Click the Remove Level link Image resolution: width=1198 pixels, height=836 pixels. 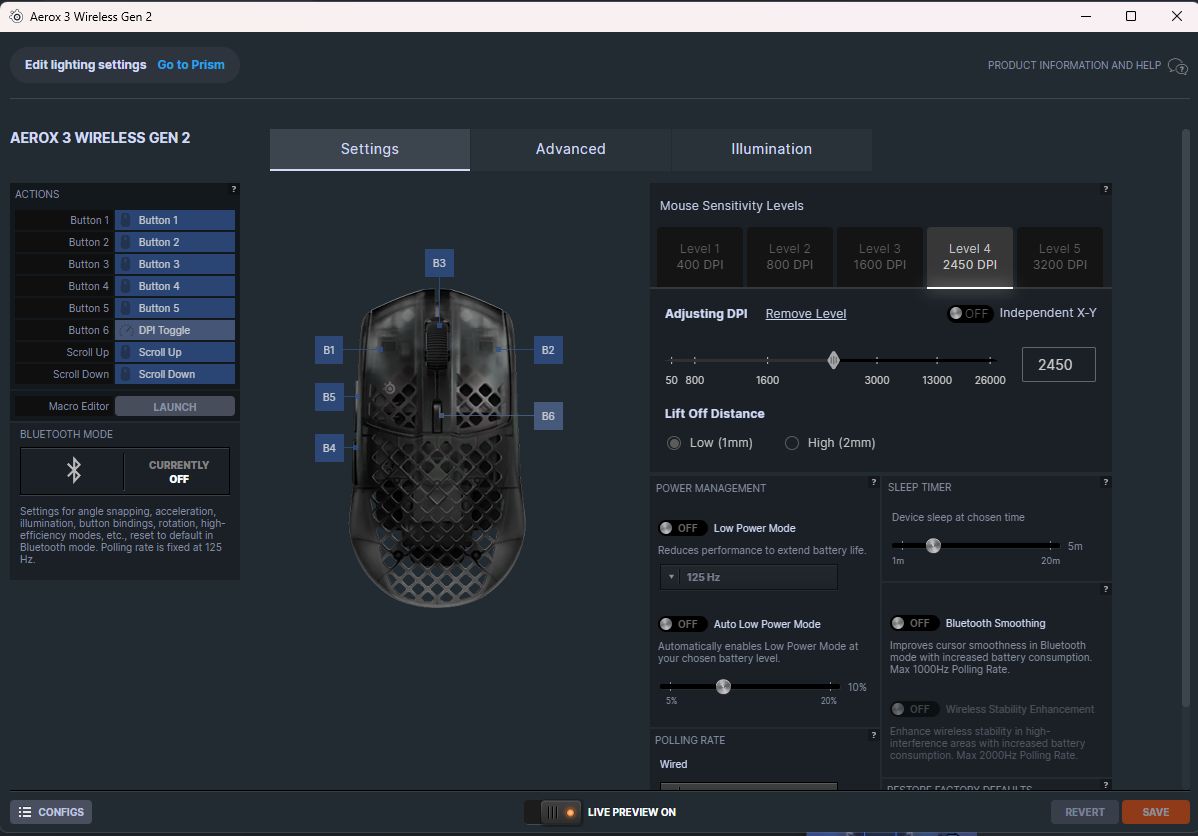pyautogui.click(x=805, y=314)
